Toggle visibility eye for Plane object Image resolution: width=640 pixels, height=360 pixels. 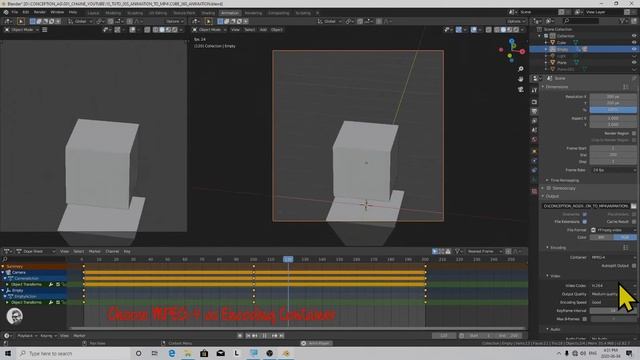[x=634, y=62]
